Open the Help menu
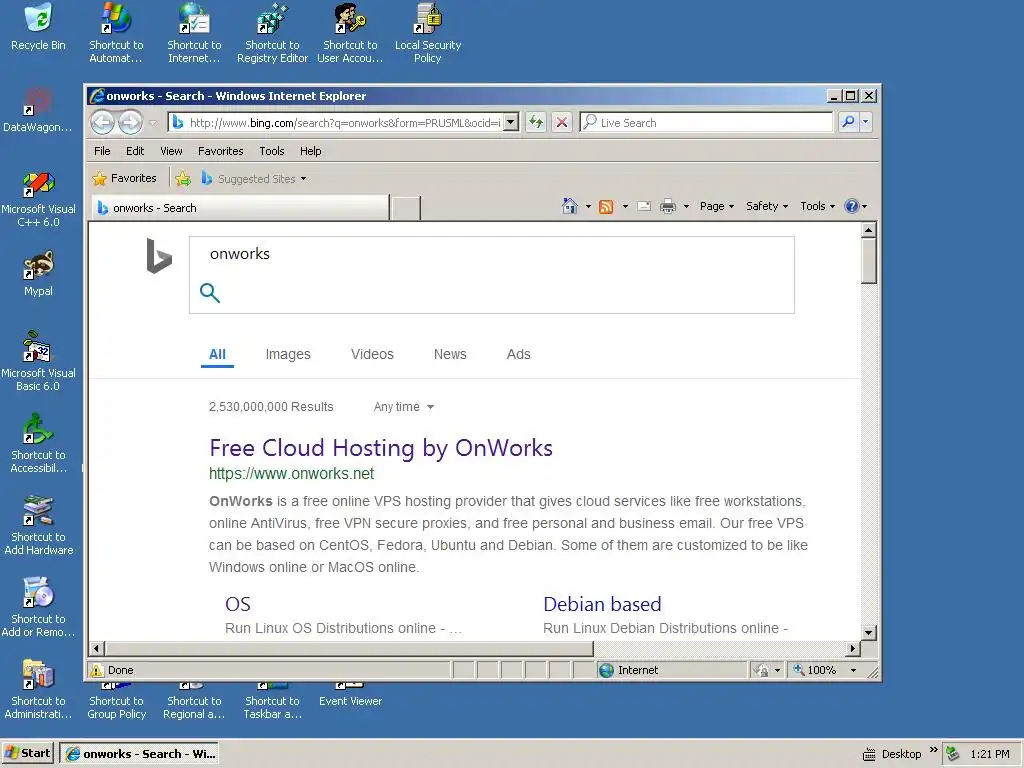Screen dimensions: 1024x768 (x=311, y=151)
